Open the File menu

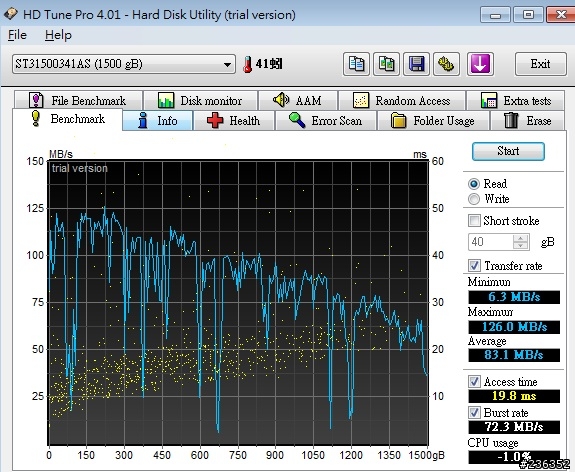point(17,35)
